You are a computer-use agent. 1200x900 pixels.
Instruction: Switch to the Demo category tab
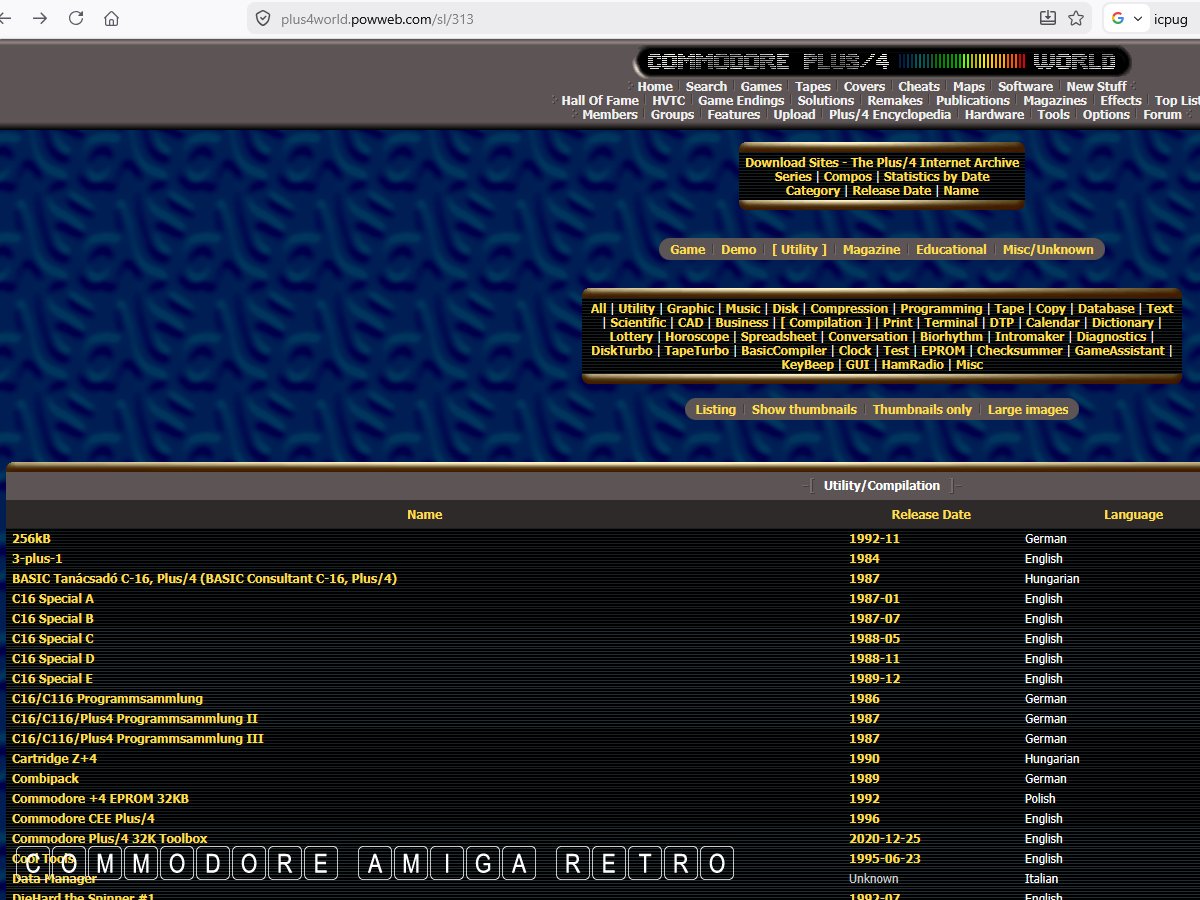(x=739, y=250)
